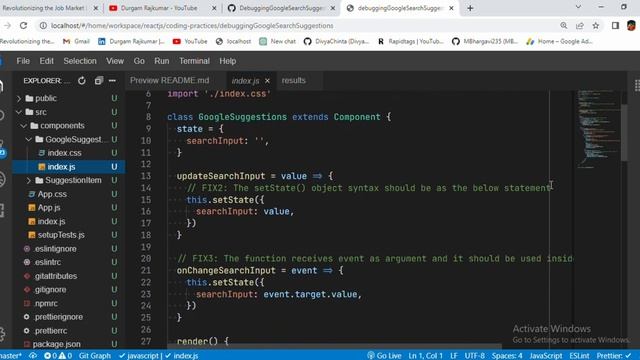Click the Go Live status button

click(384, 356)
